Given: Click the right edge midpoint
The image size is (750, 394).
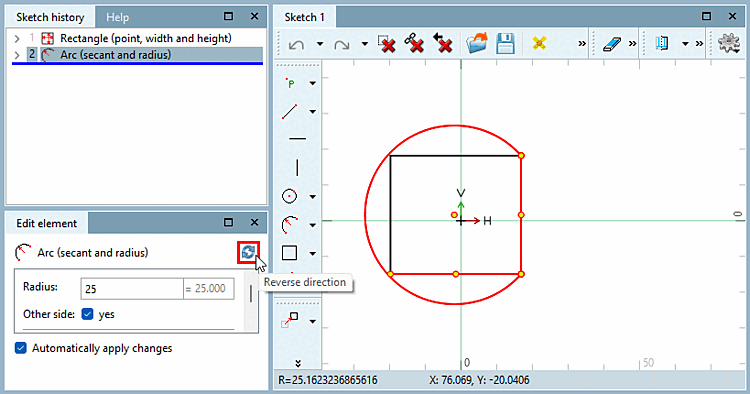Looking at the screenshot, I should click(521, 215).
